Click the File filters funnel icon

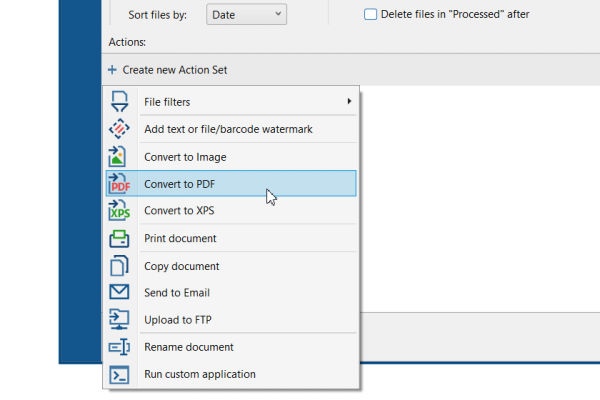coord(119,101)
